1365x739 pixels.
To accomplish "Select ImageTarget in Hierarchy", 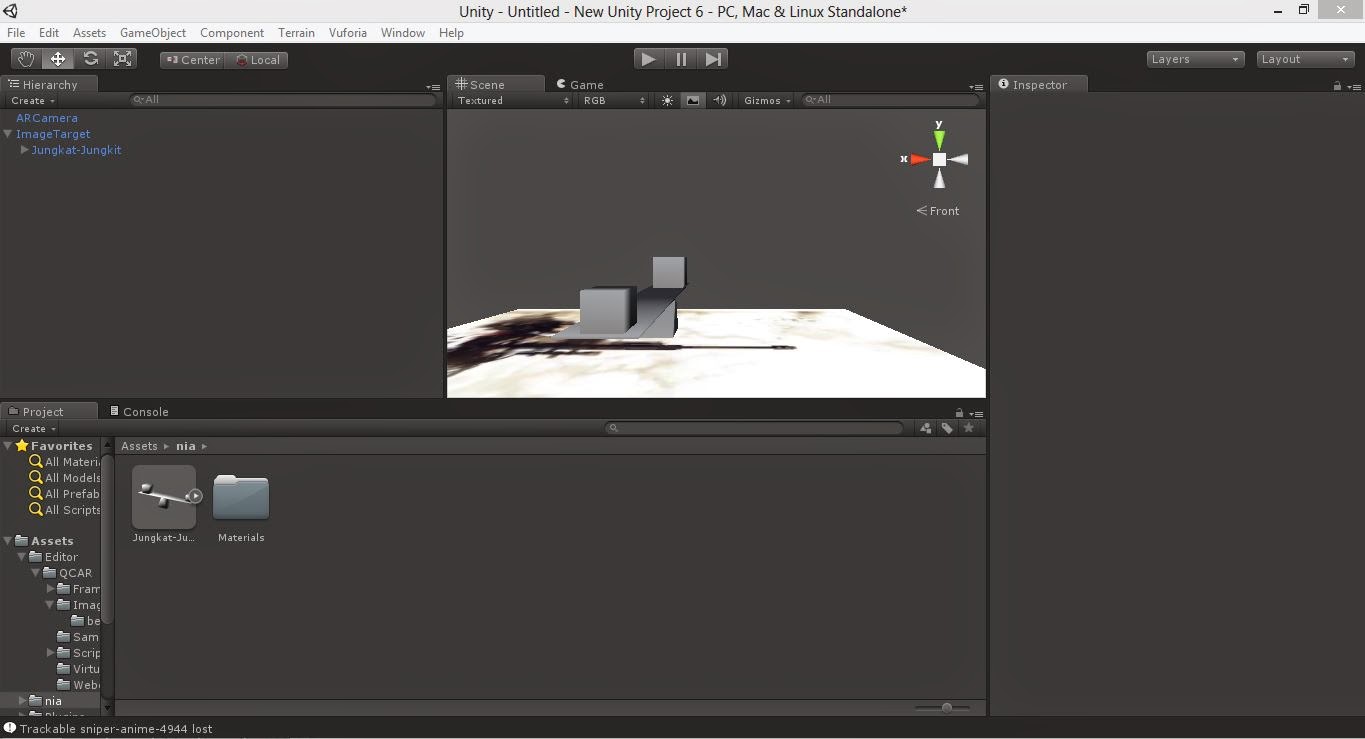I will pyautogui.click(x=53, y=134).
